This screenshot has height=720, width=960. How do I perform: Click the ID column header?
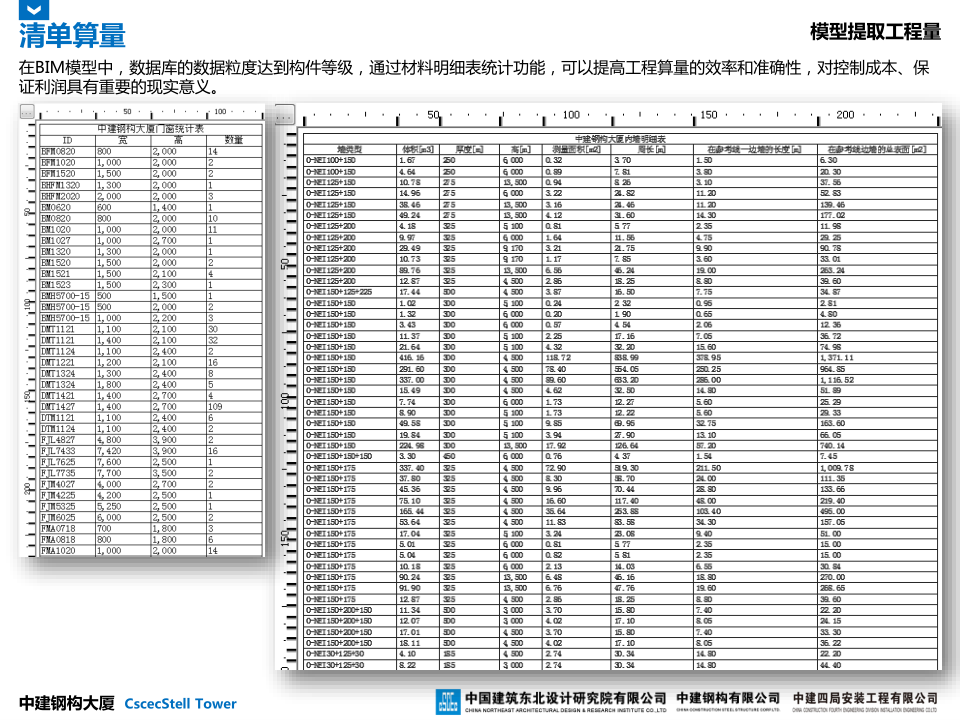pos(67,140)
